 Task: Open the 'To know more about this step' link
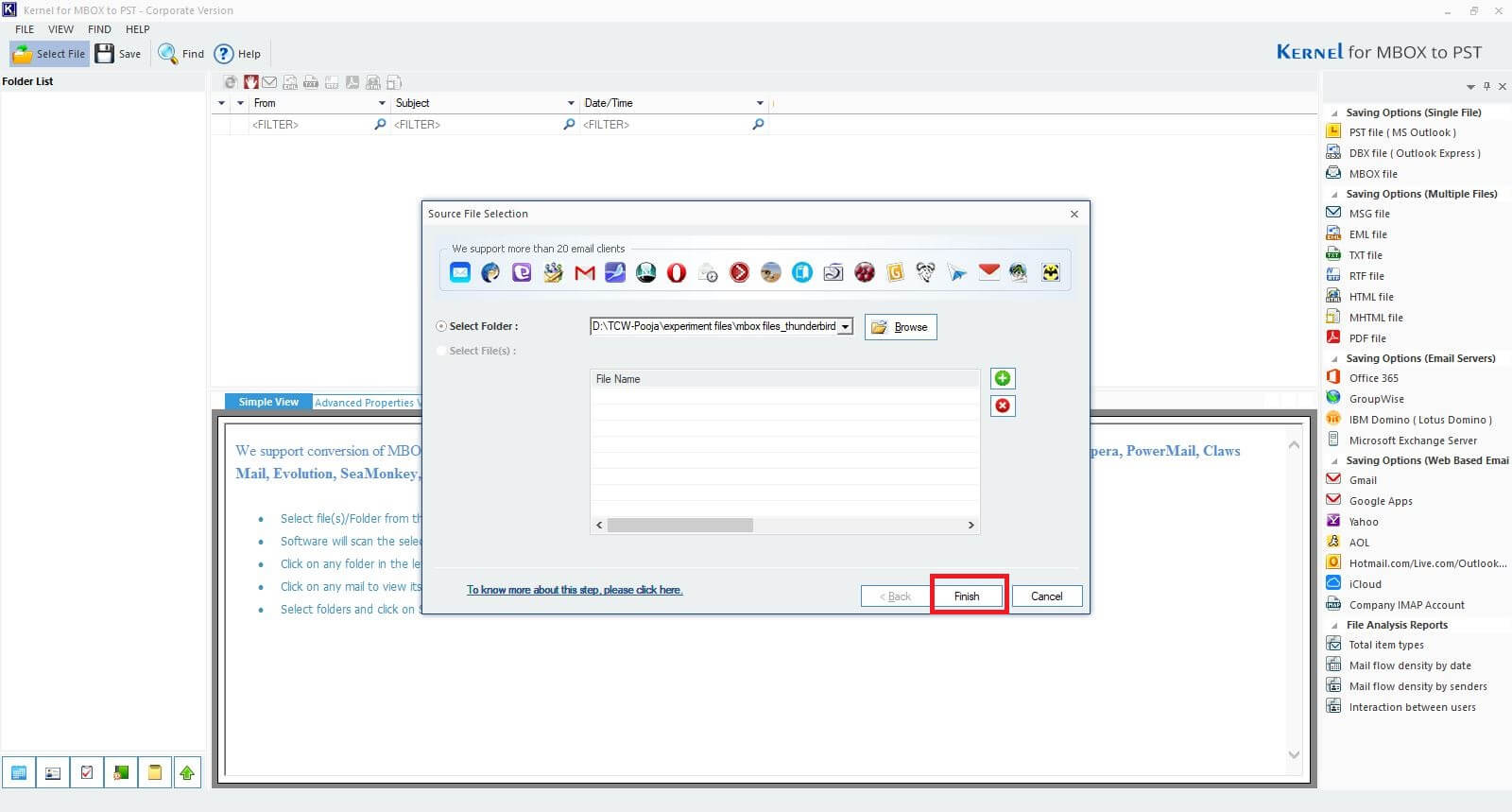click(575, 590)
